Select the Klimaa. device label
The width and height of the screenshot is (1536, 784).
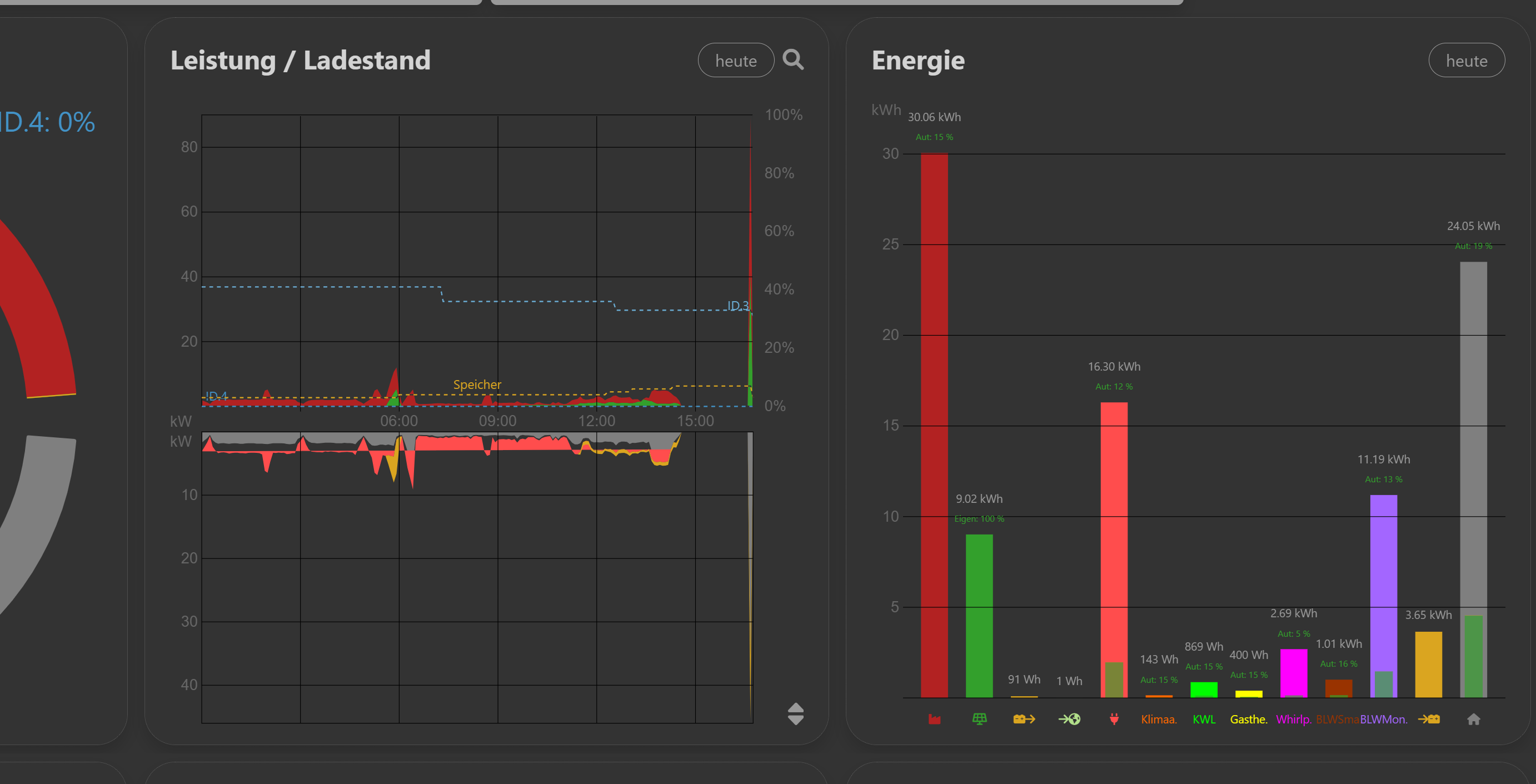click(1159, 719)
